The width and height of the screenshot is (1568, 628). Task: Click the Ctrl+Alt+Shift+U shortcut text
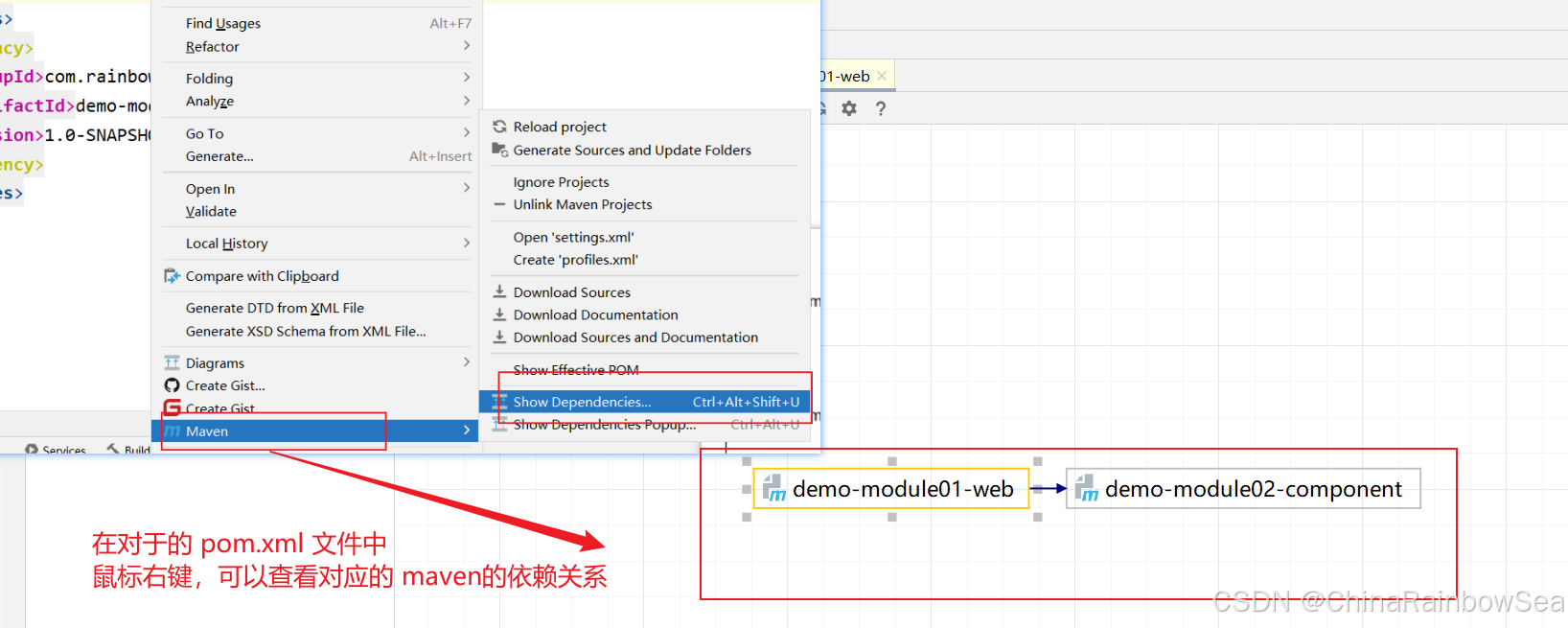pyautogui.click(x=746, y=402)
